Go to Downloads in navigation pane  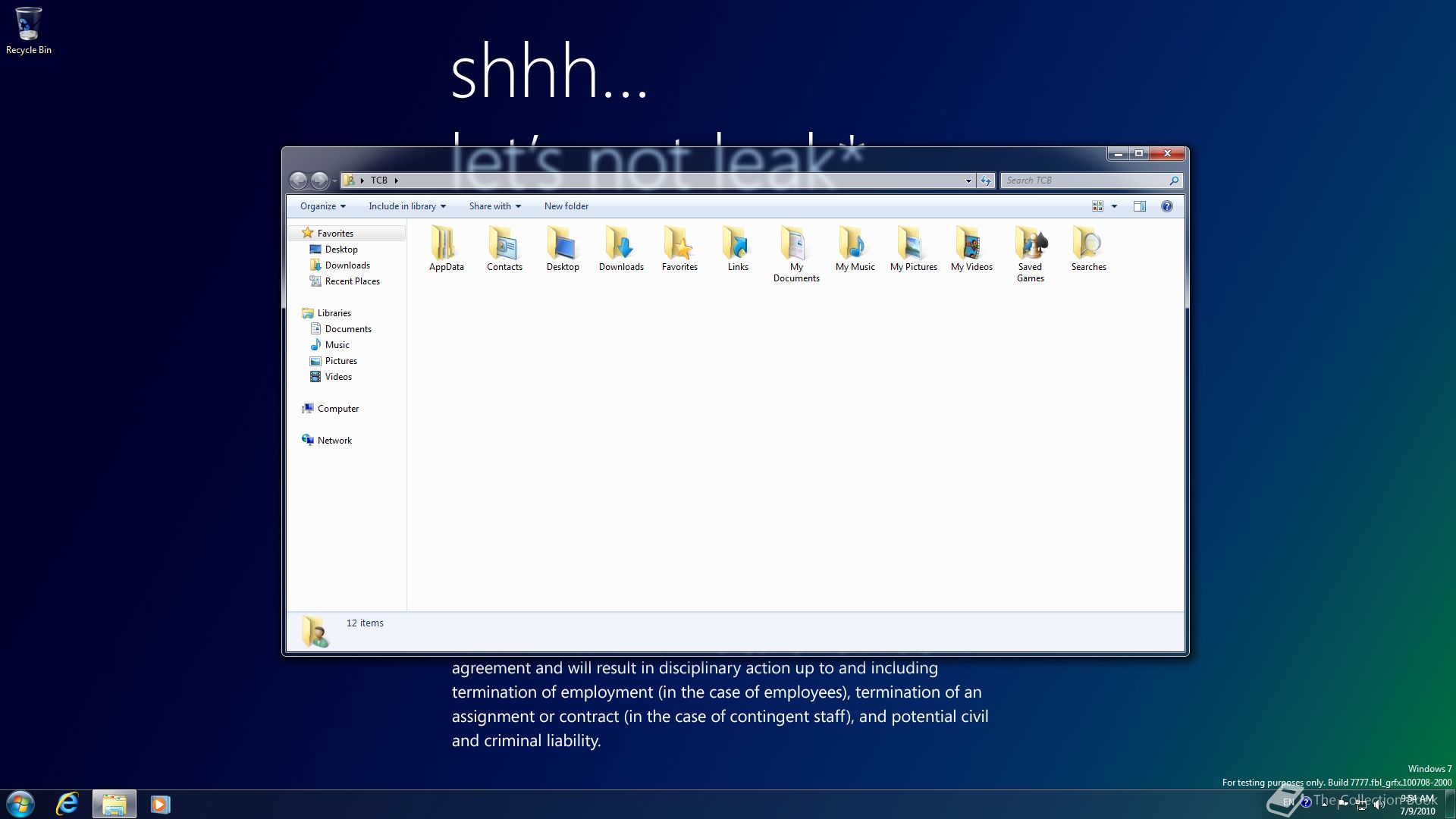347,265
